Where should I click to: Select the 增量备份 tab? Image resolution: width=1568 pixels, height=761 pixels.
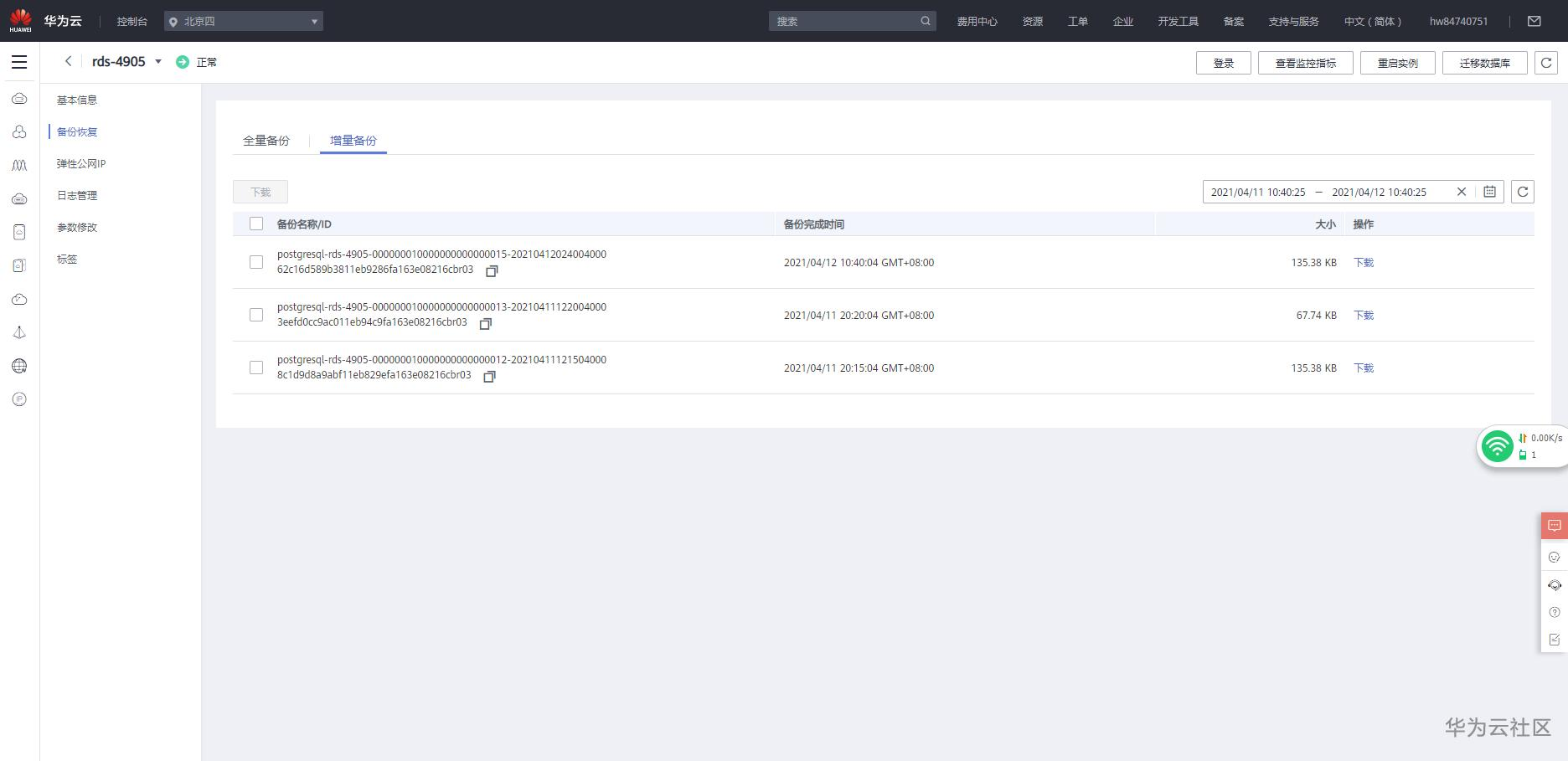[x=353, y=141]
